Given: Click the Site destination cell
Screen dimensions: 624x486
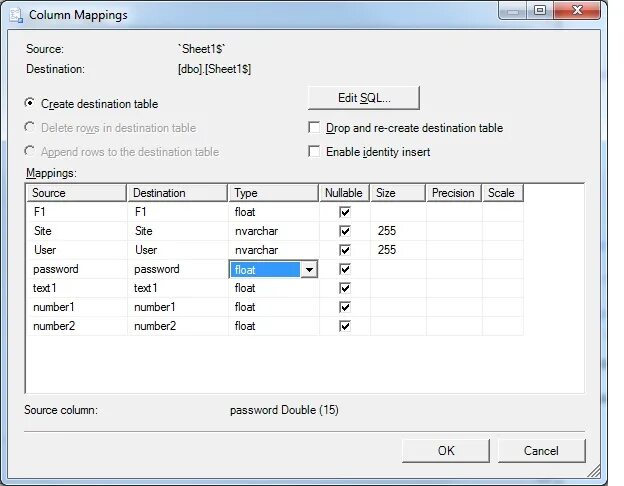Looking at the screenshot, I should pos(178,231).
